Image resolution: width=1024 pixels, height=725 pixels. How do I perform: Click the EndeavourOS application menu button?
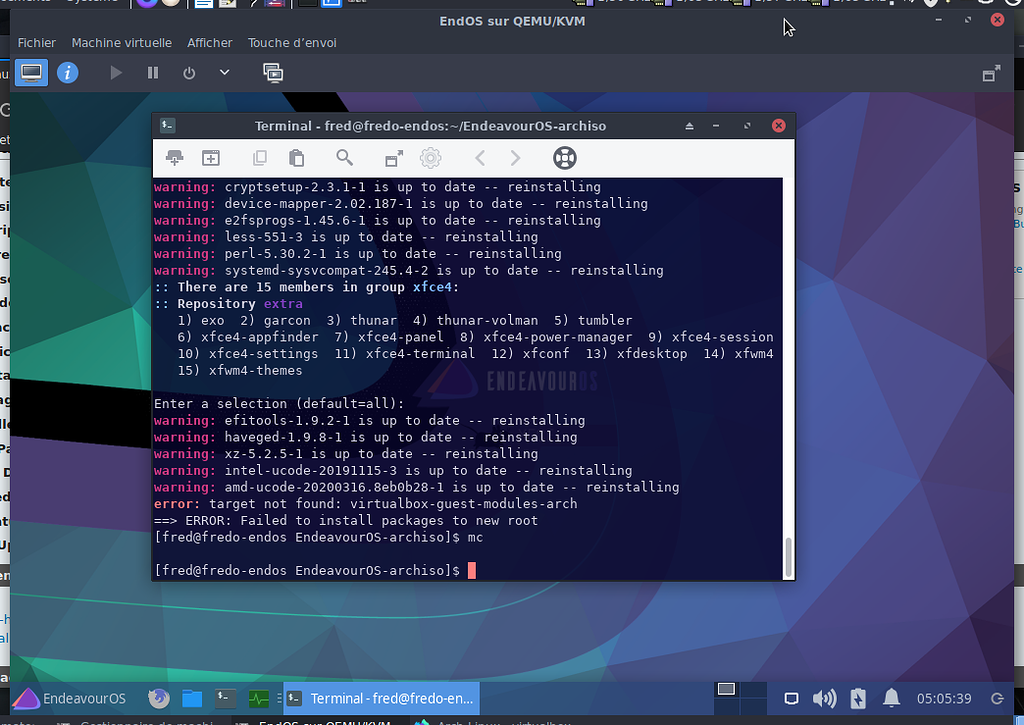point(69,698)
